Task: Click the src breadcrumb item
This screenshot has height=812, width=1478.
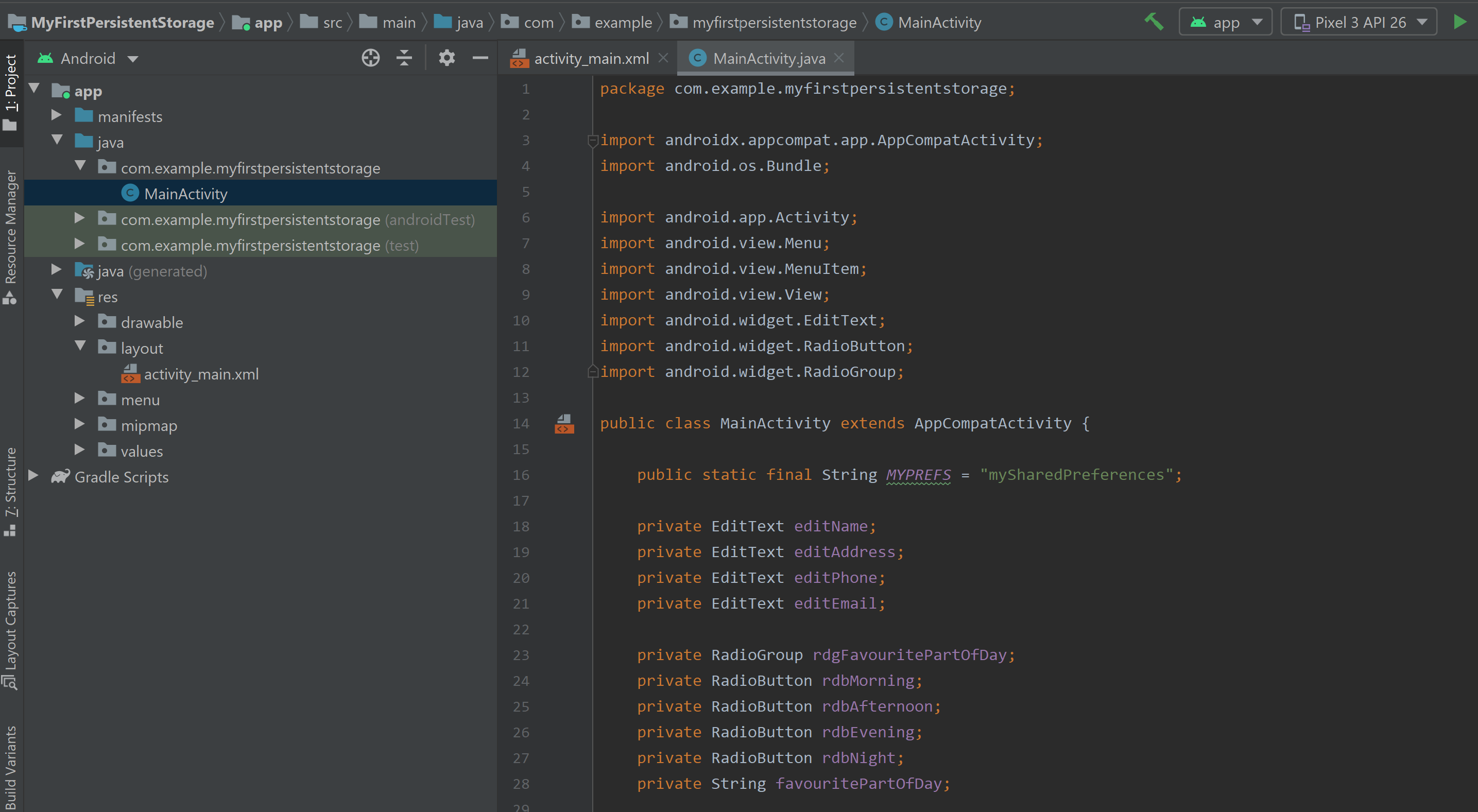Action: (321, 22)
